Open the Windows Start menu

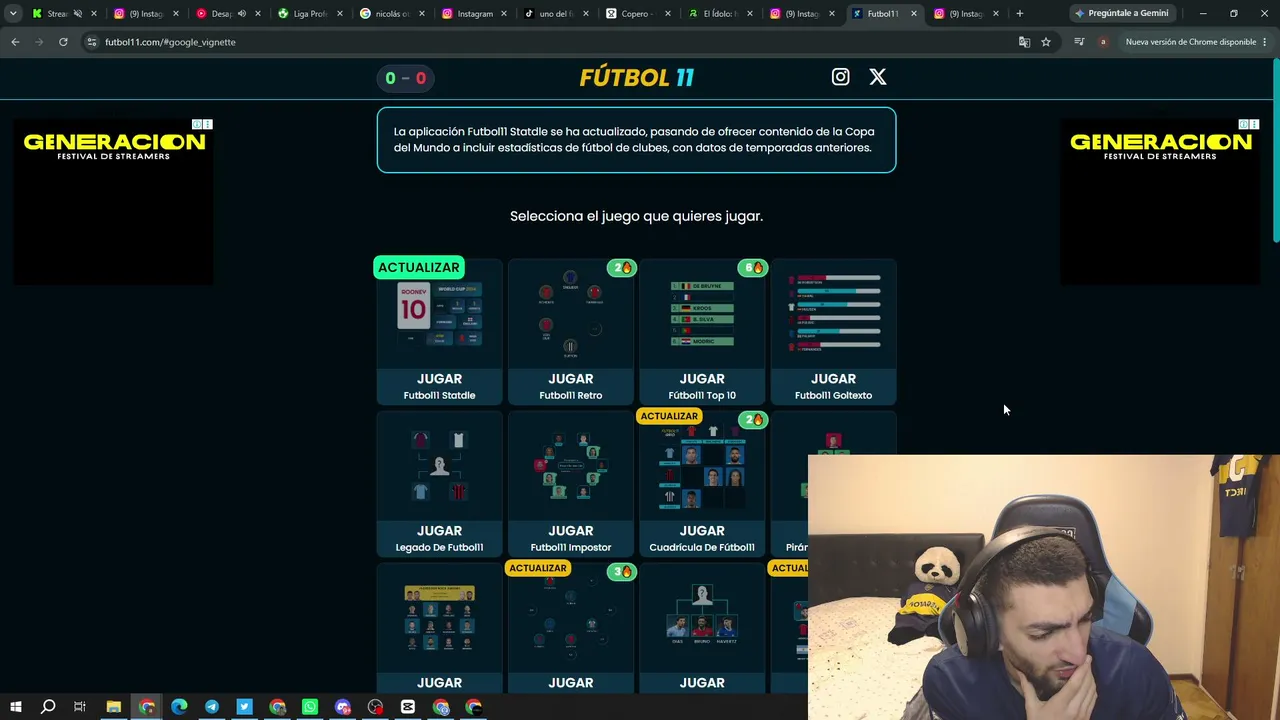pyautogui.click(x=15, y=707)
